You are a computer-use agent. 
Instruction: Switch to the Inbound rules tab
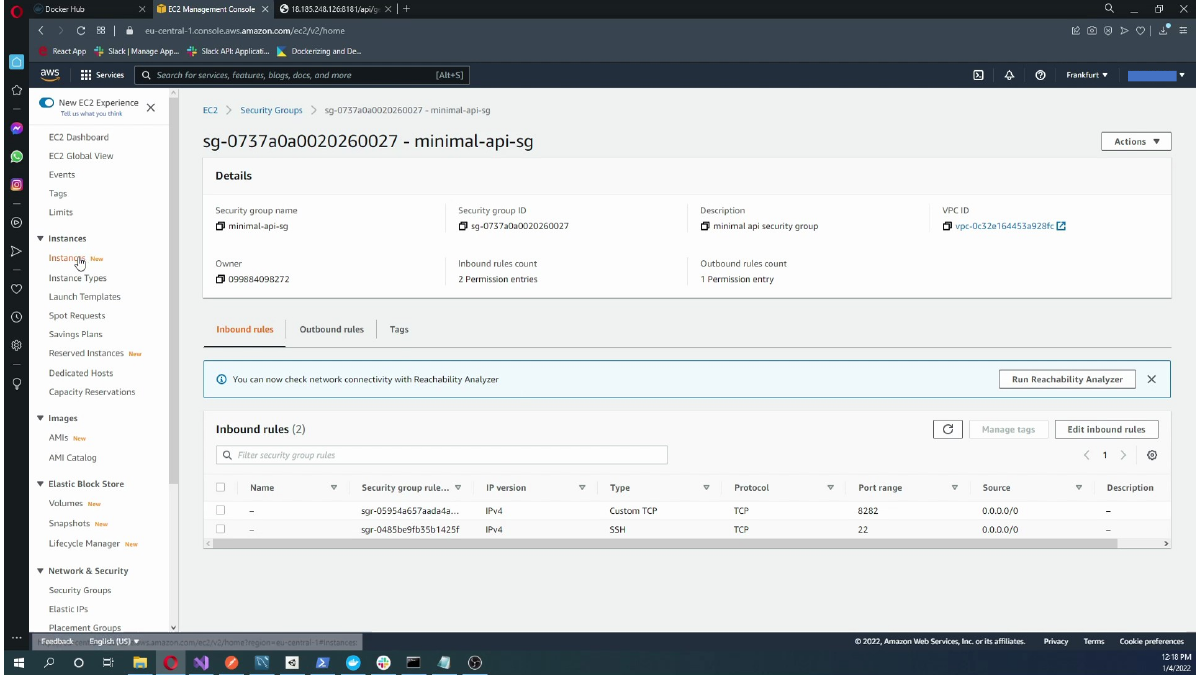(245, 329)
